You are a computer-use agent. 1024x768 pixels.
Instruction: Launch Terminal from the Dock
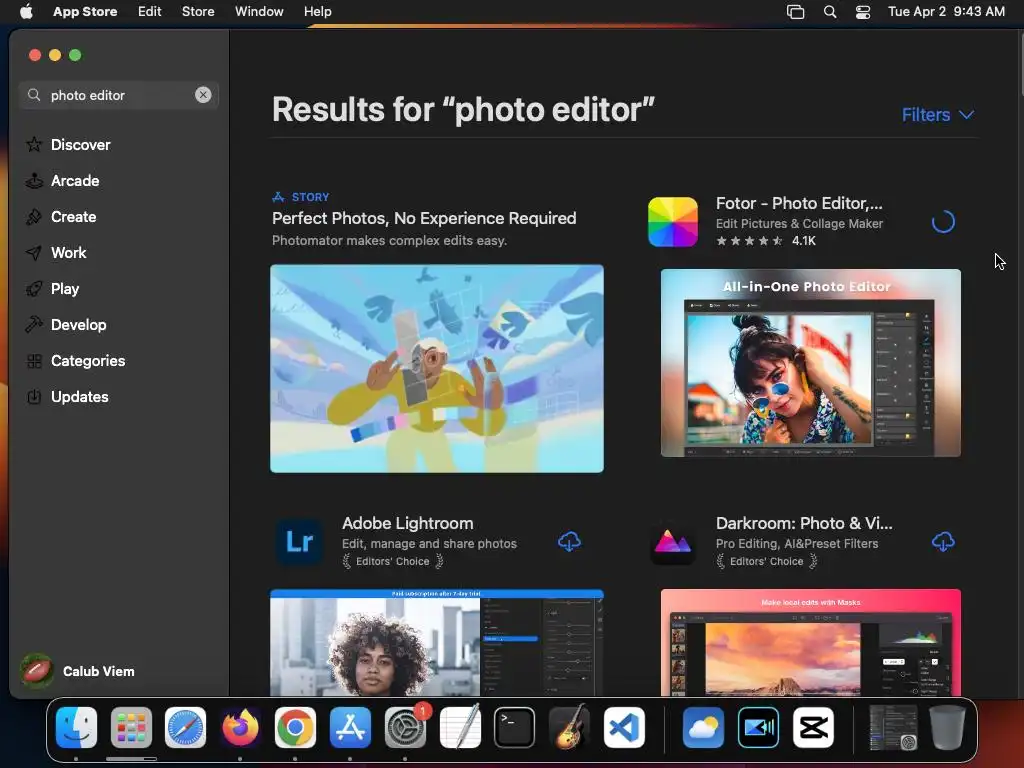(515, 728)
